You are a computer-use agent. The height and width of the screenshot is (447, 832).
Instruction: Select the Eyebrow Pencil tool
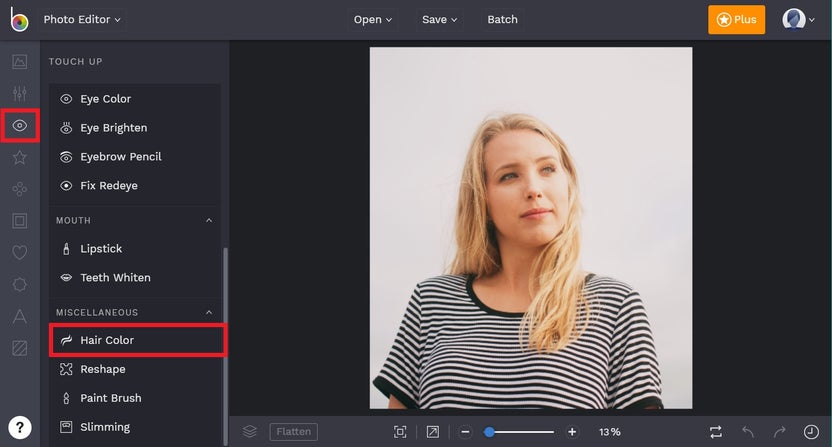(135, 157)
